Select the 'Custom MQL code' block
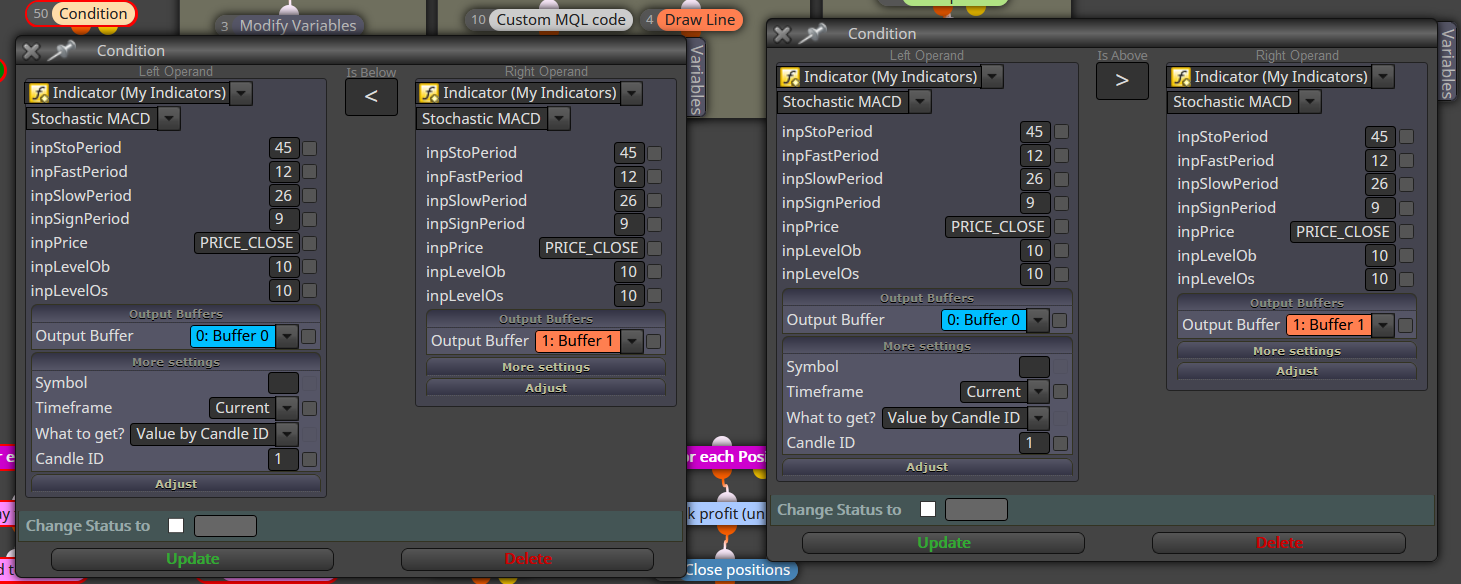Screen dimensions: 1461x584 tap(549, 19)
